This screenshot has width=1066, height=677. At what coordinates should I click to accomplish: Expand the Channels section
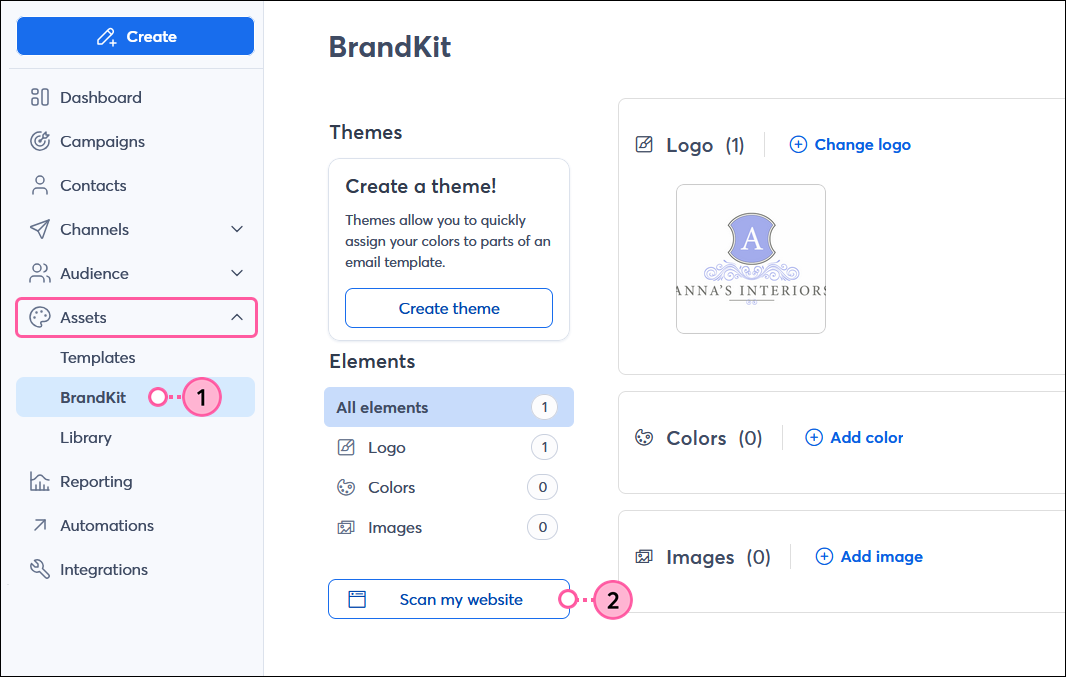click(237, 229)
